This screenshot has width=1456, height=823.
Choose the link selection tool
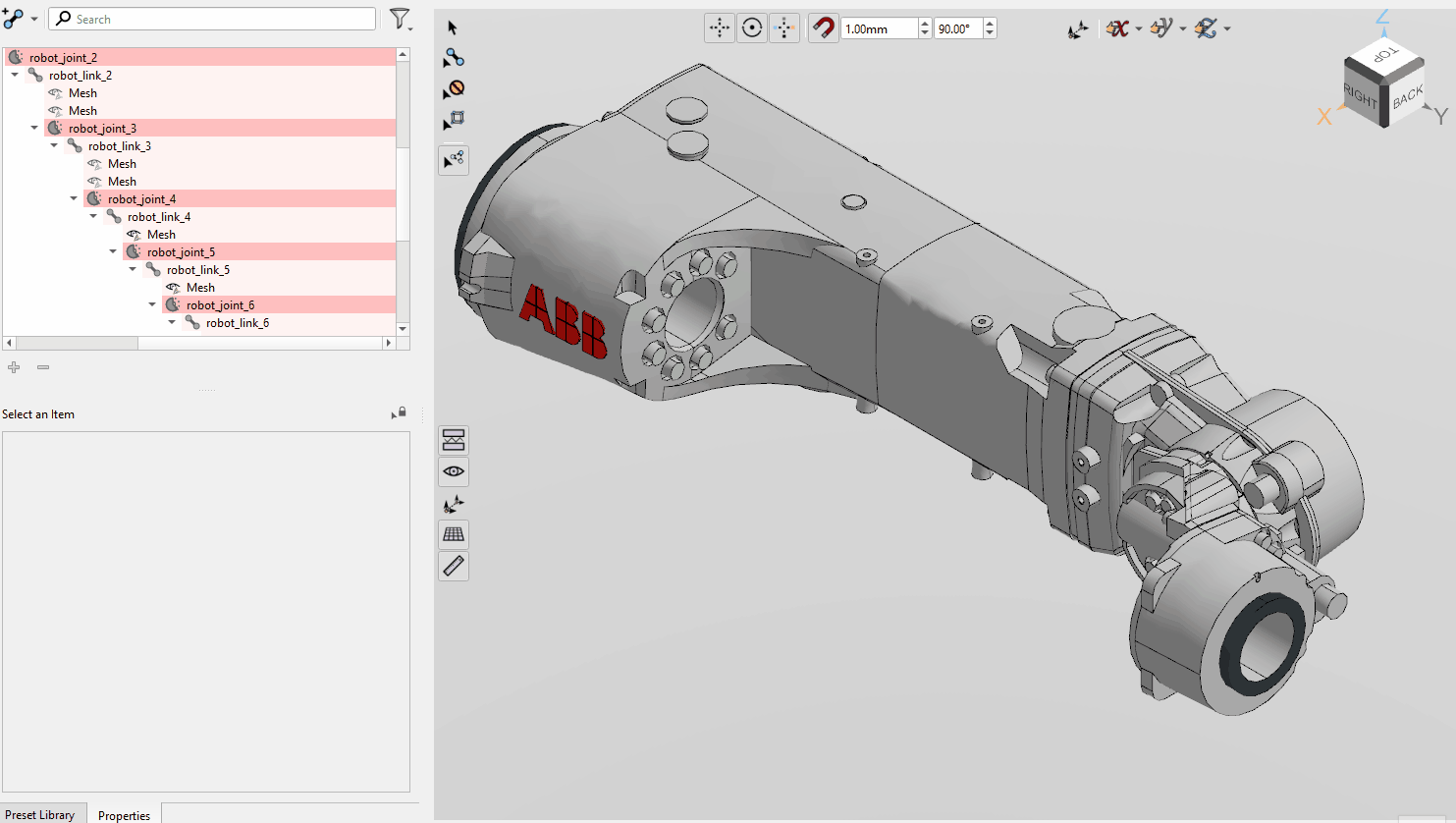(x=454, y=58)
